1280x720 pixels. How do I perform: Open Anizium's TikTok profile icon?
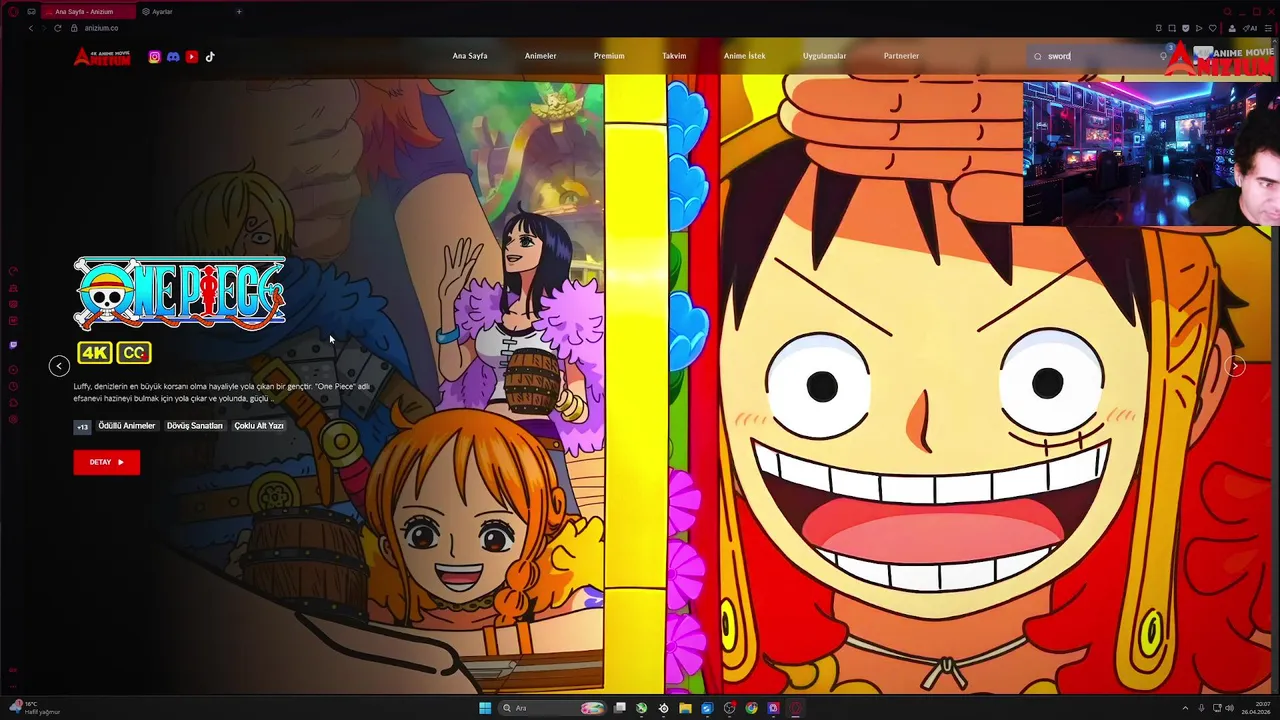click(x=210, y=57)
